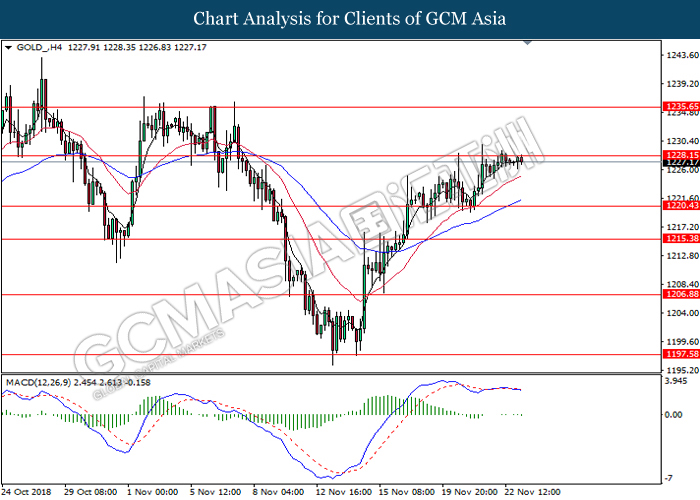
Task: Click the 1204.00 price axis value
Action: click(682, 313)
